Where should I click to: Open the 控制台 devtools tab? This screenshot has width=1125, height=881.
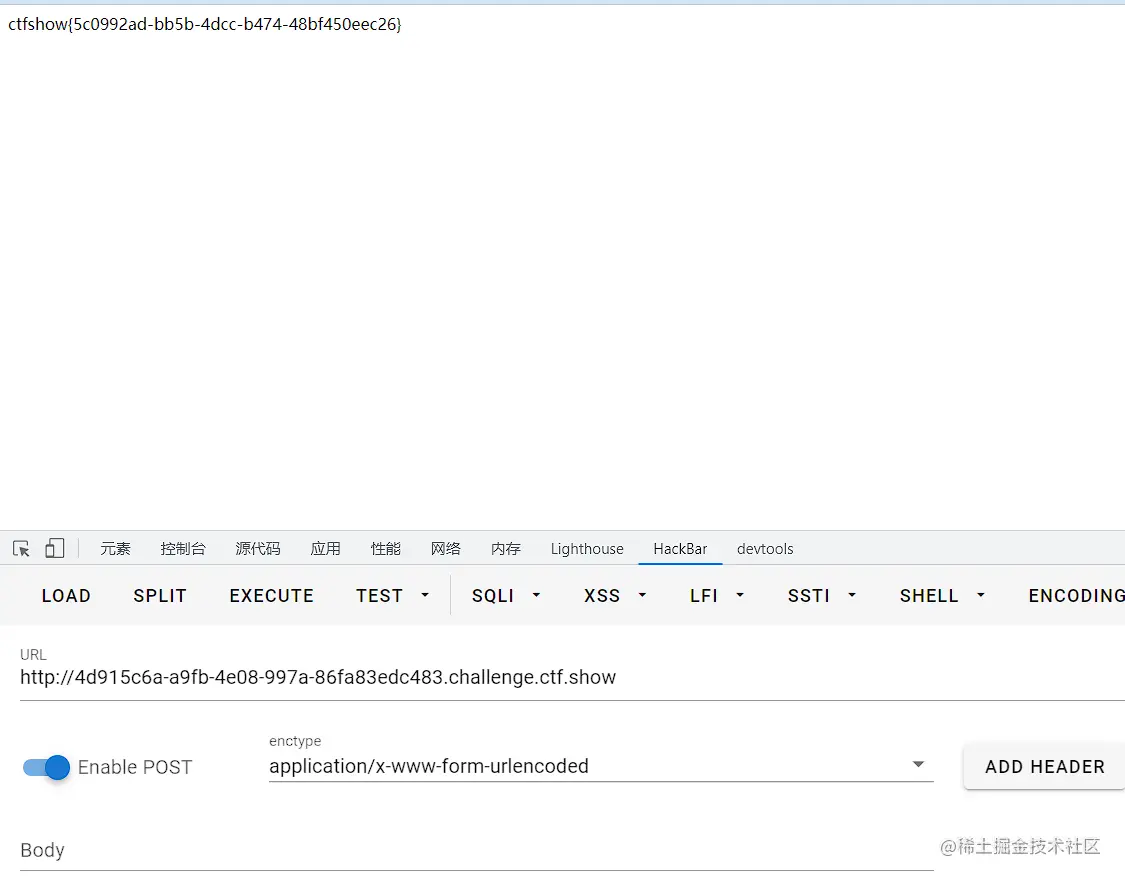[x=183, y=549]
